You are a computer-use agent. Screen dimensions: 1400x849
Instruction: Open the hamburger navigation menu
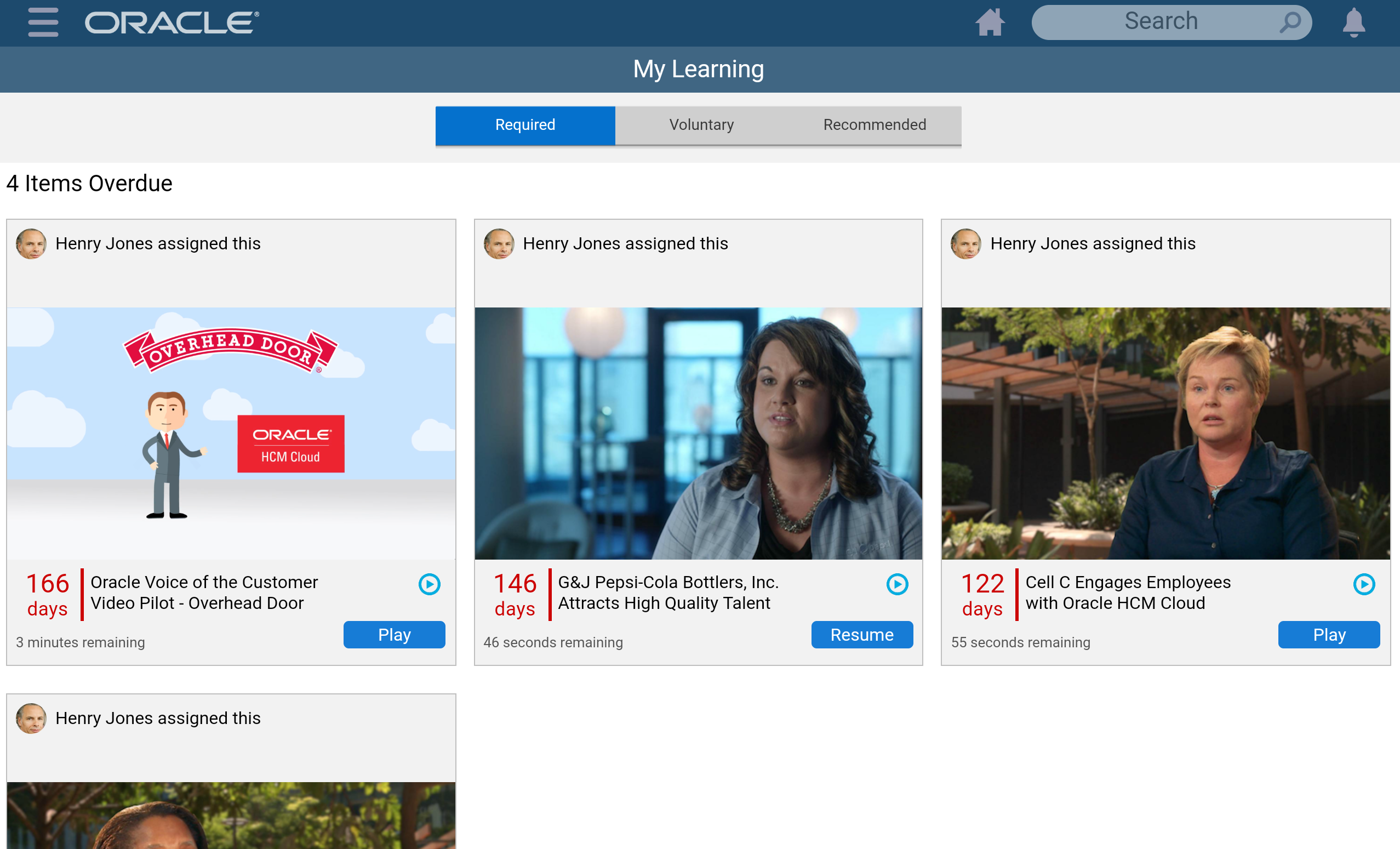click(x=43, y=22)
